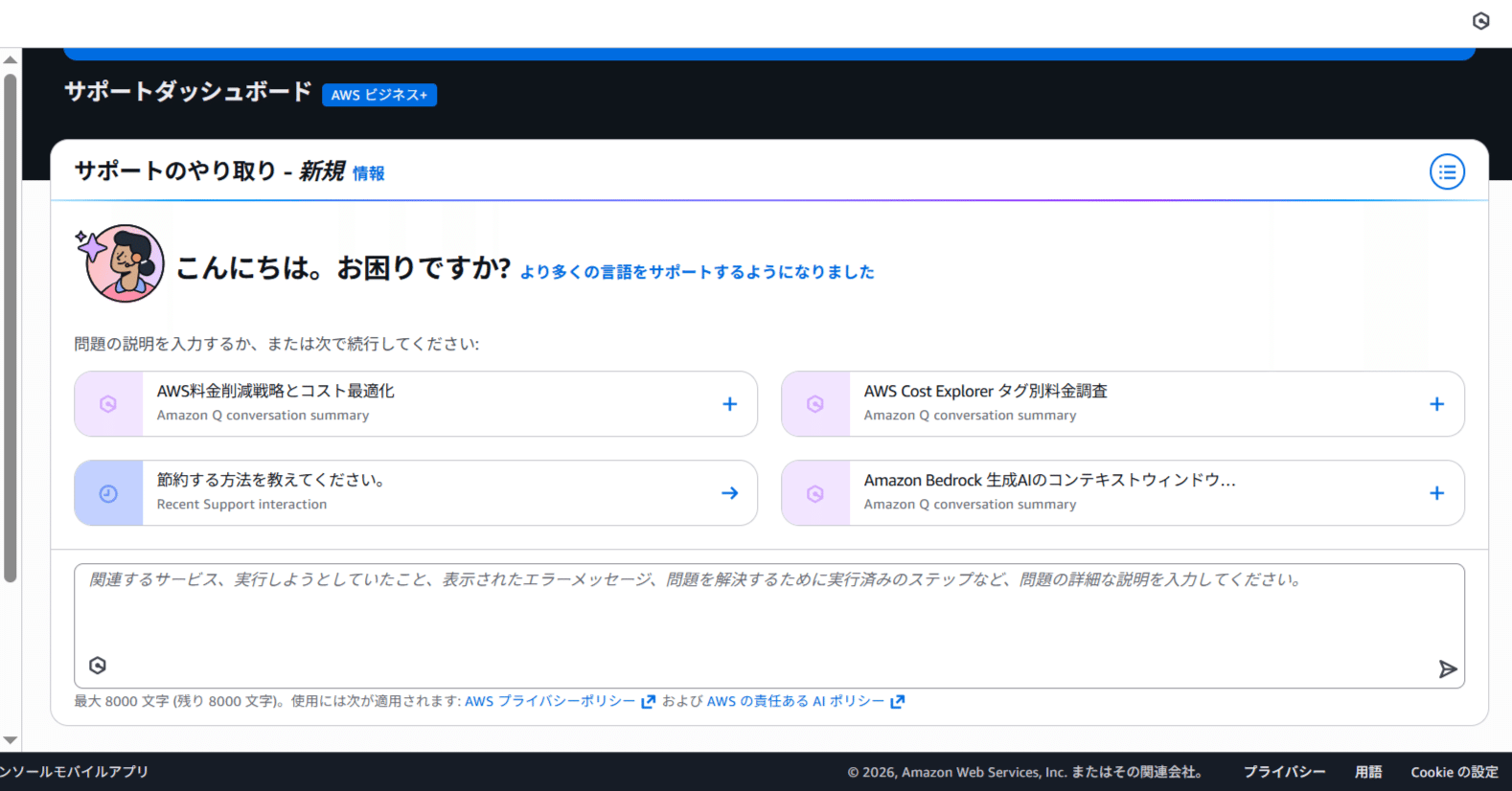Click the 用語 footer link

tap(1368, 772)
